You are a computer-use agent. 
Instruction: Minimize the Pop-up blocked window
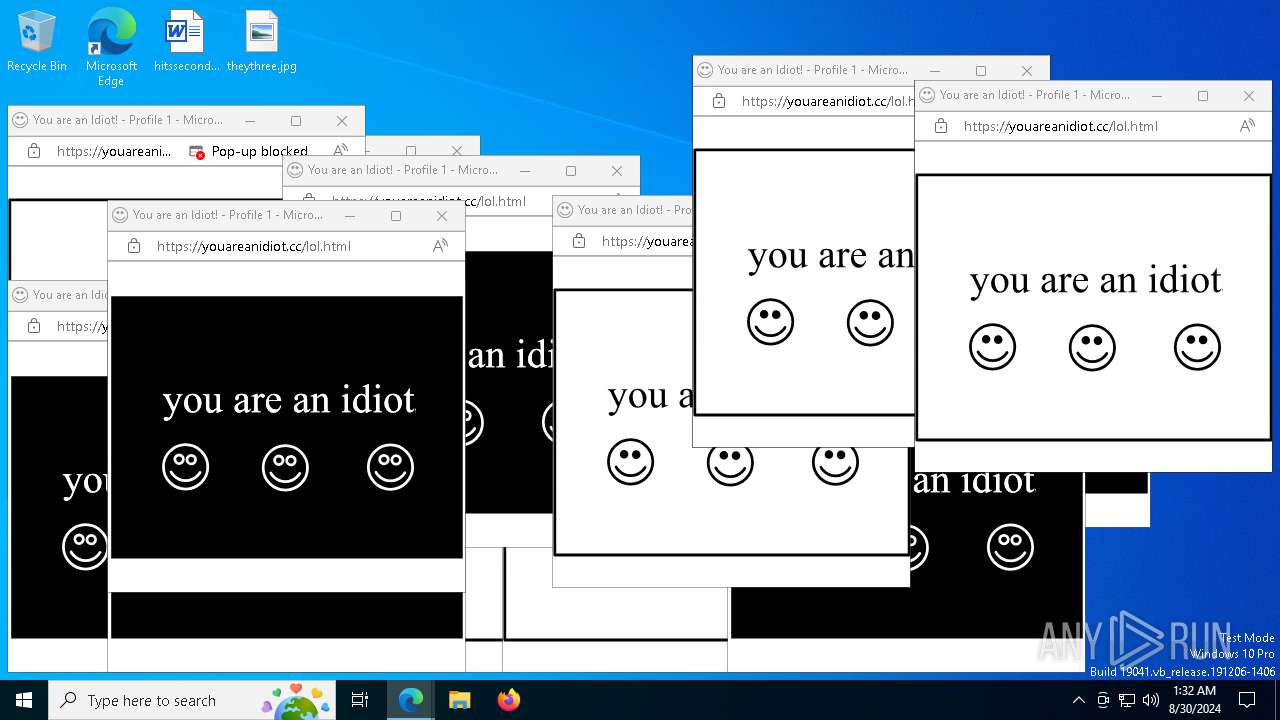(x=250, y=121)
